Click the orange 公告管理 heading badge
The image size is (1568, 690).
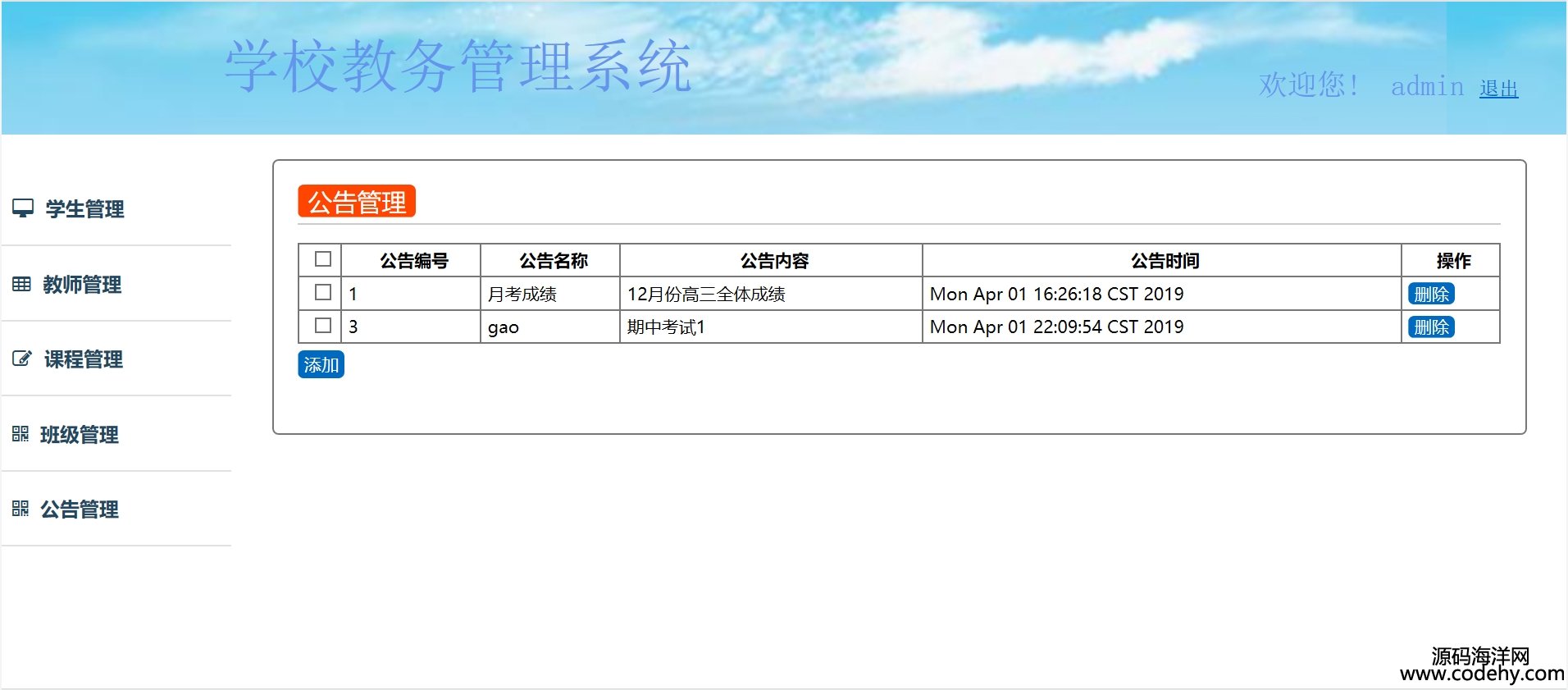click(357, 202)
